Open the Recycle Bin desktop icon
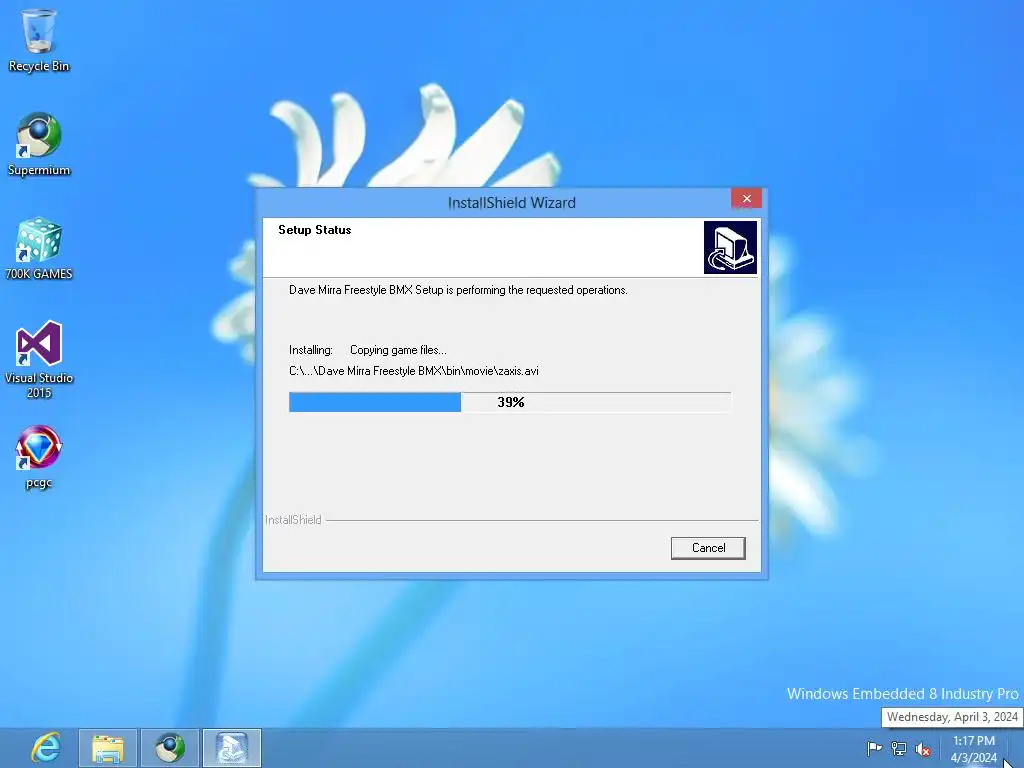The image size is (1024, 768). coord(39,40)
